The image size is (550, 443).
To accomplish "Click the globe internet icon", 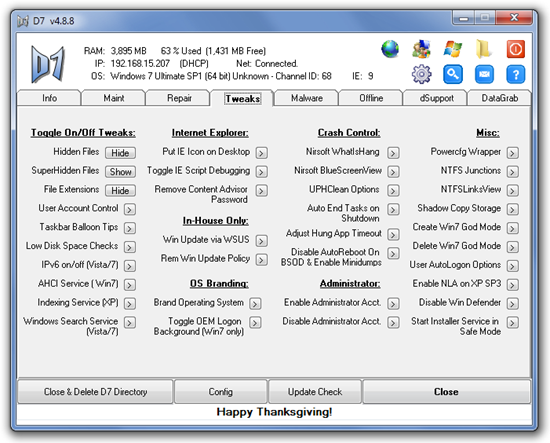I will coord(390,49).
